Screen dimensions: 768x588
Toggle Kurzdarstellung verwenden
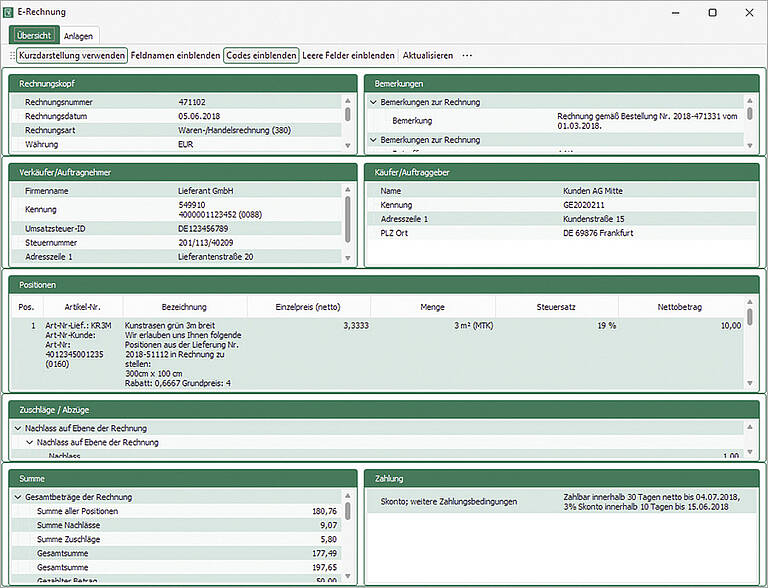72,55
